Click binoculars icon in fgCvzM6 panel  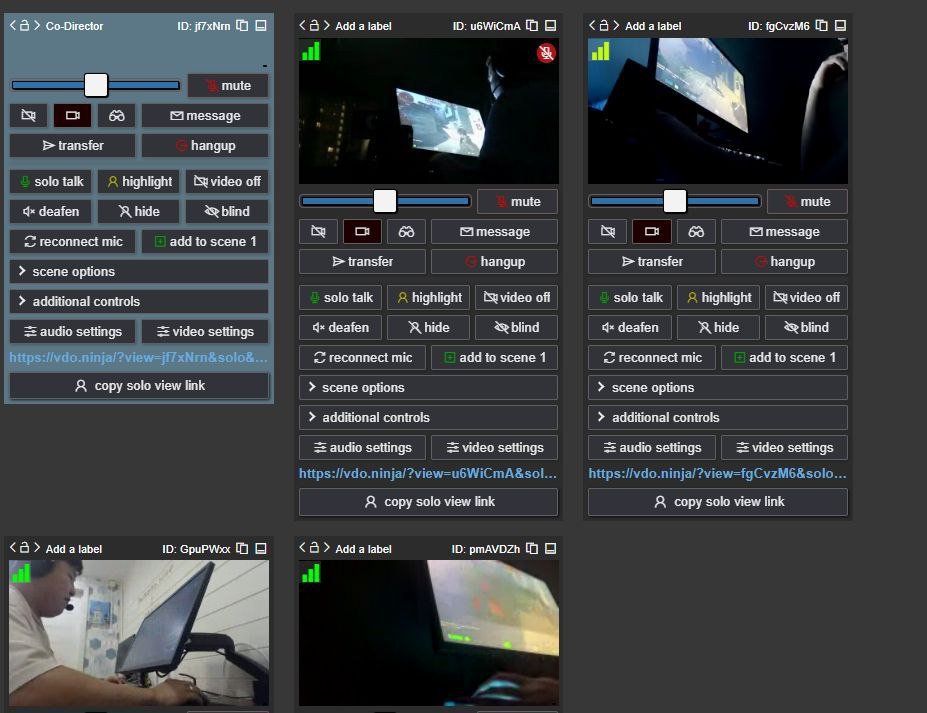[x=696, y=231]
